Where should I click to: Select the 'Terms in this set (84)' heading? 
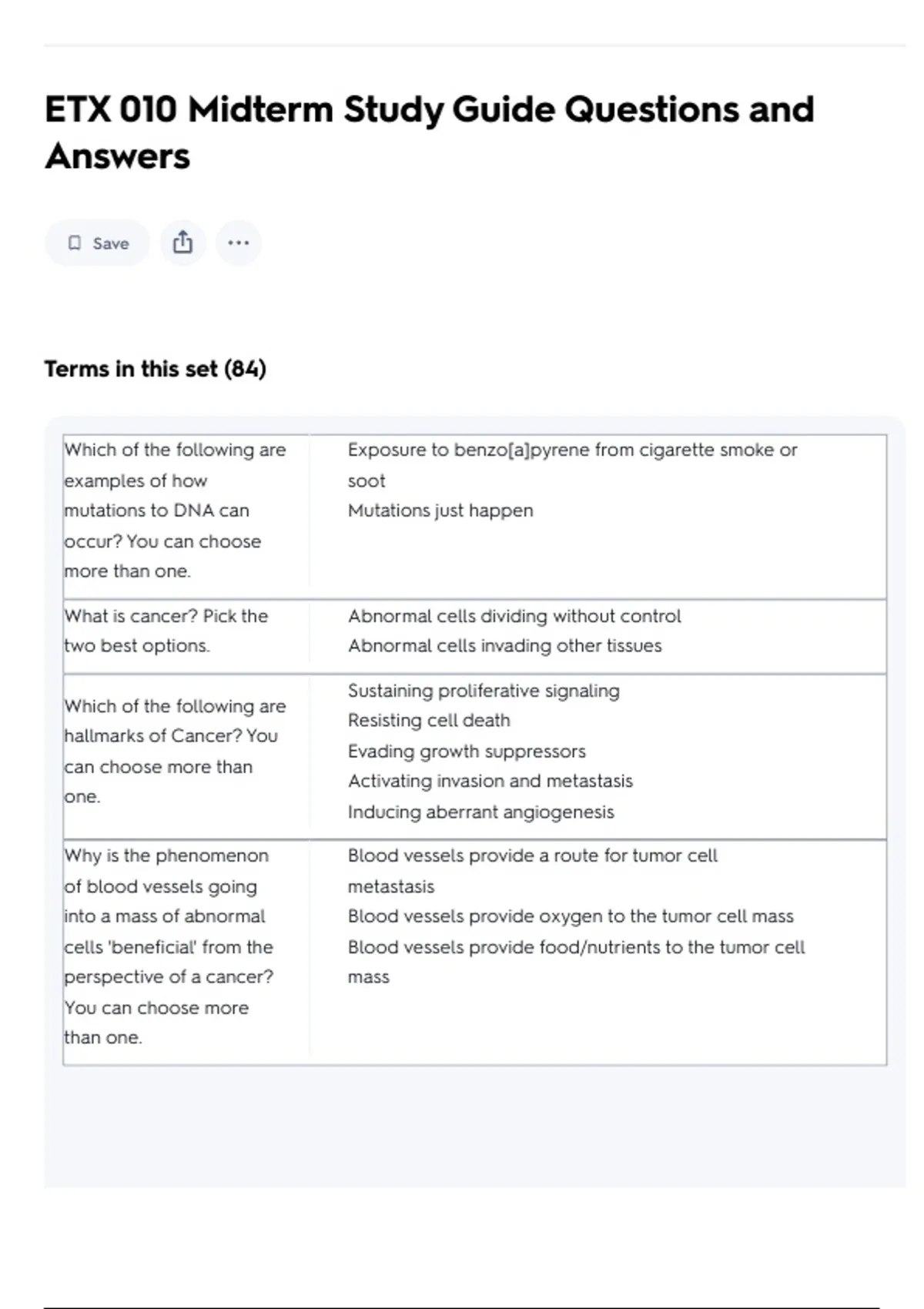(155, 369)
